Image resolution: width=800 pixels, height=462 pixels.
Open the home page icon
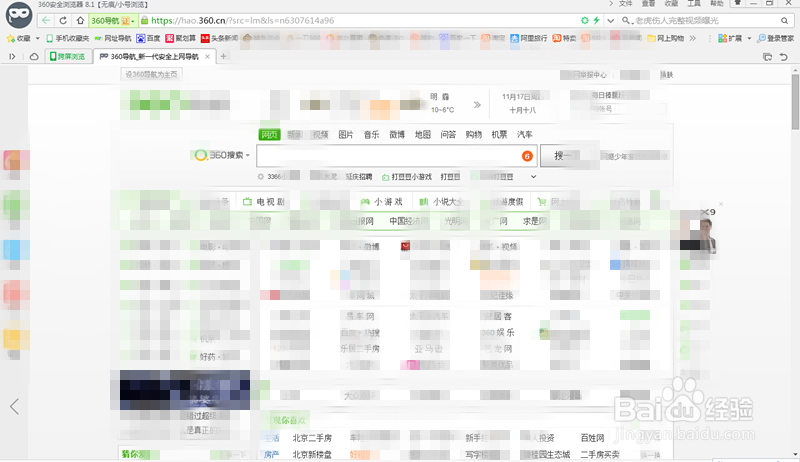click(x=80, y=20)
